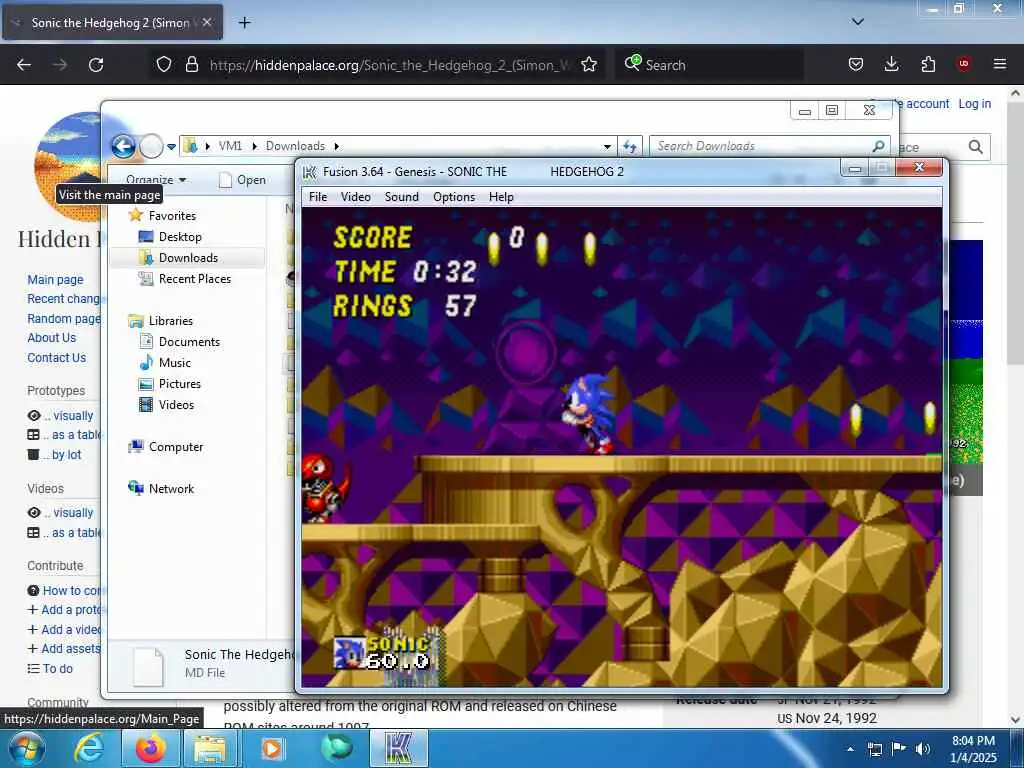Expand the Downloads breadcrumb arrow
The height and width of the screenshot is (768, 1024).
(x=336, y=146)
